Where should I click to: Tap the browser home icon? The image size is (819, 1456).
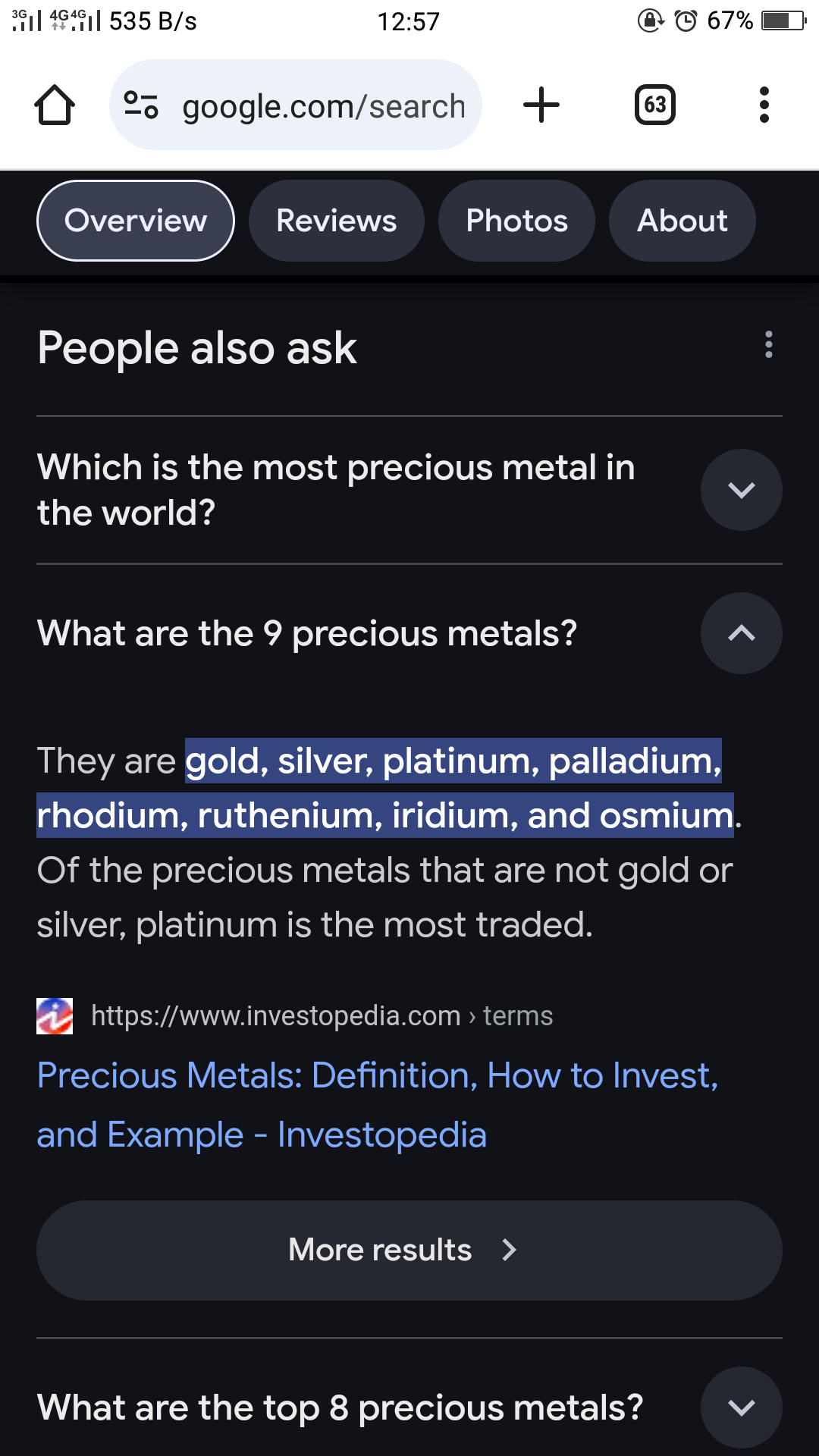pos(55,105)
